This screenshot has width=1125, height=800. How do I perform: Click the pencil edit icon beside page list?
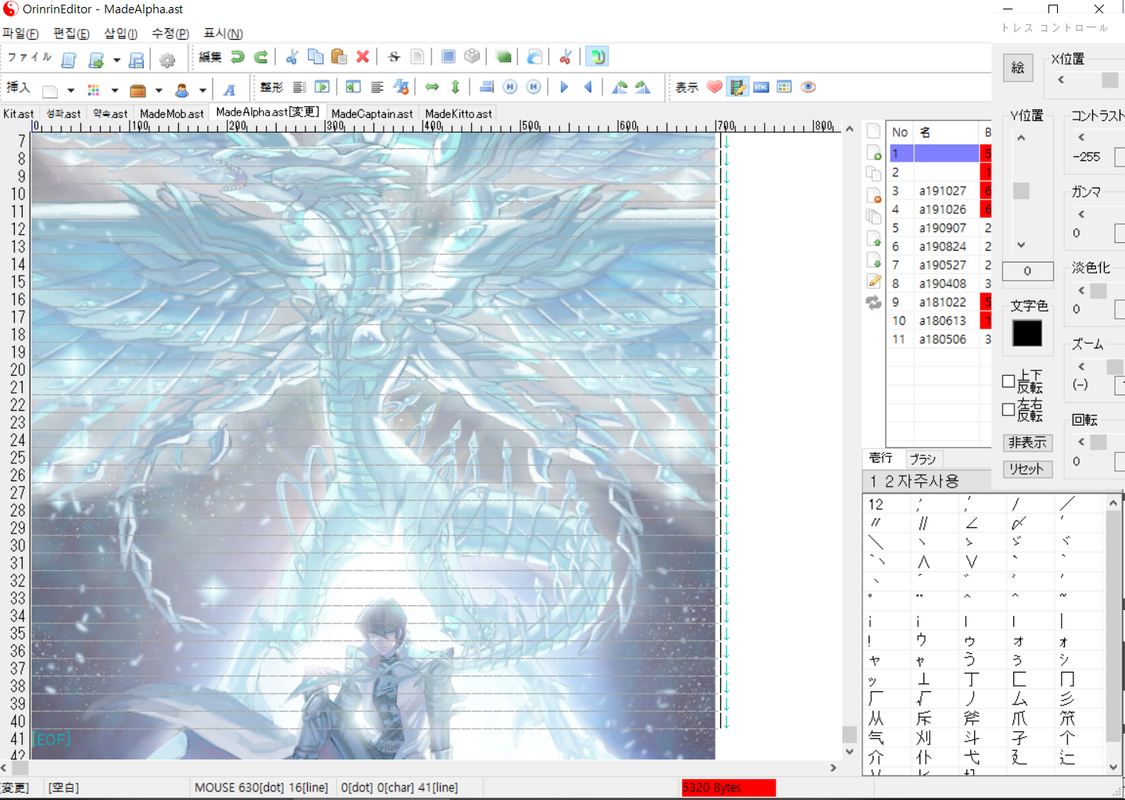point(873,281)
